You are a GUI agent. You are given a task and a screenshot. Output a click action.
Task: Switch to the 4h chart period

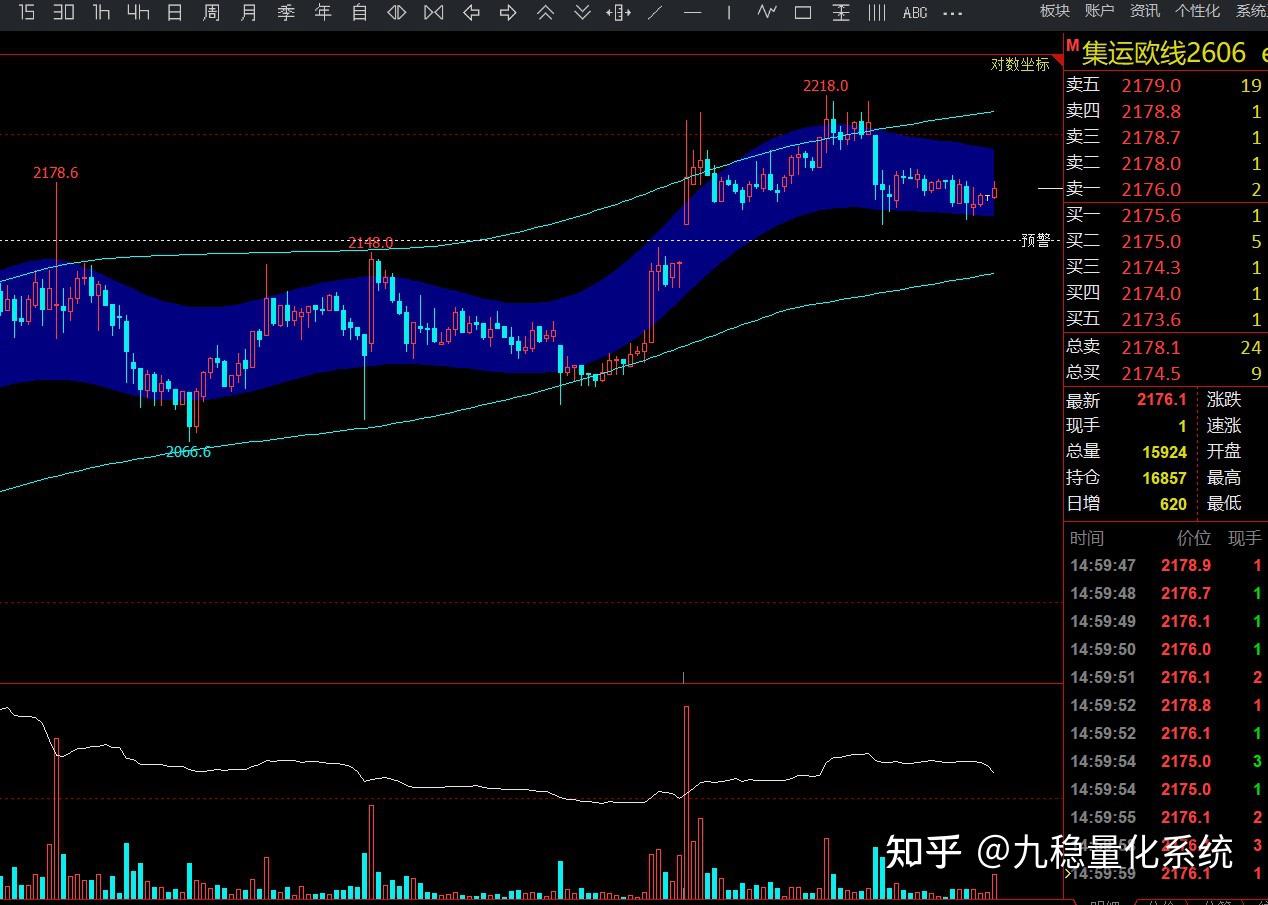(138, 12)
